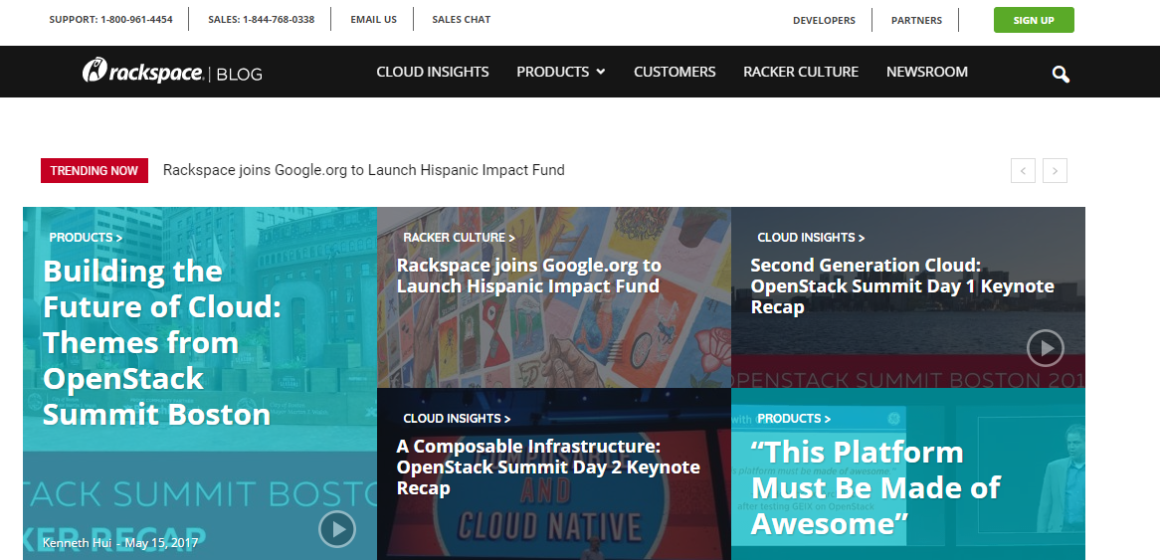Open Products category on Made of Awesome card
Screen dimensions: 1160x560
[794, 419]
